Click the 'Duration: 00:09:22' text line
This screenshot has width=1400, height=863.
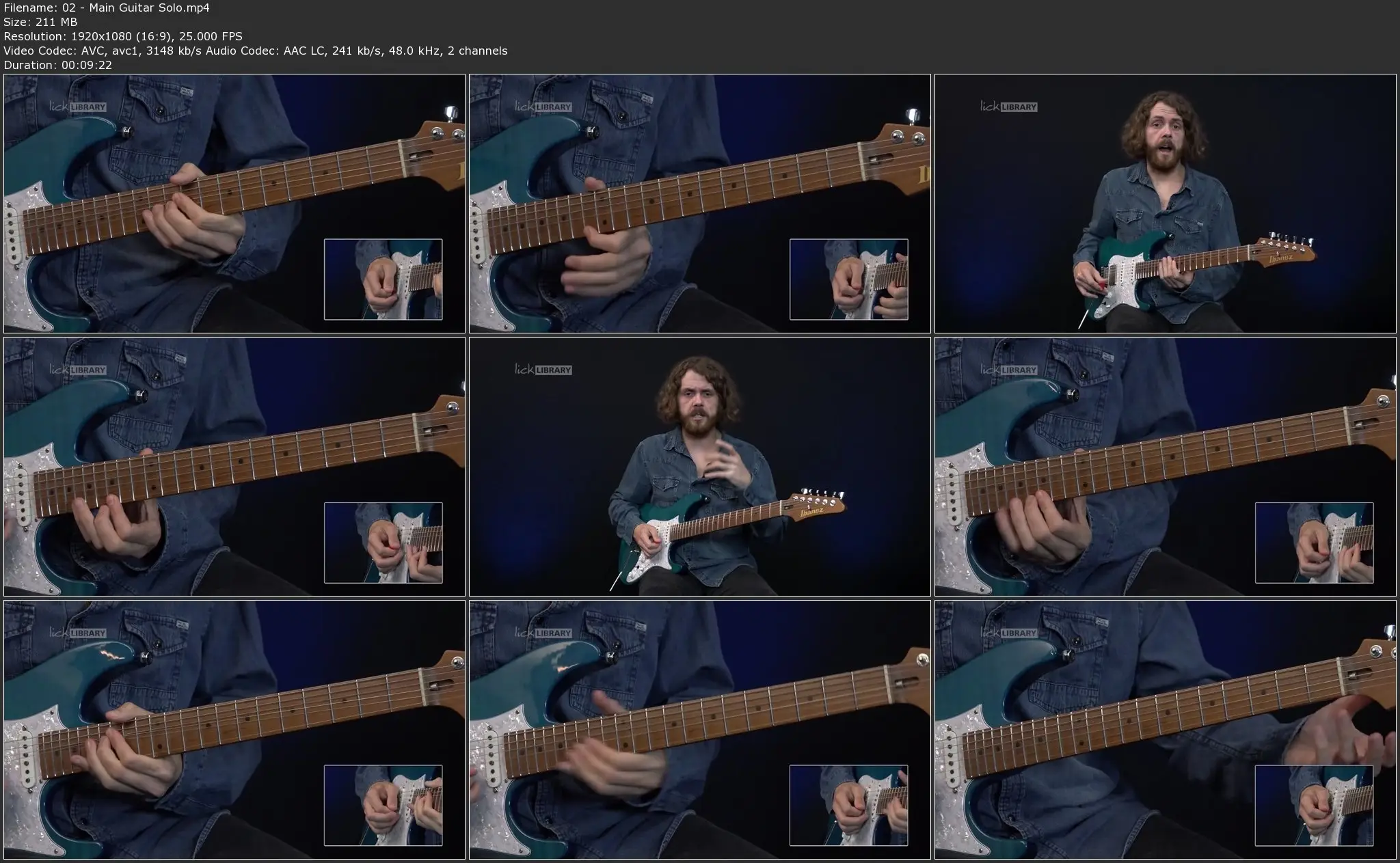(58, 65)
